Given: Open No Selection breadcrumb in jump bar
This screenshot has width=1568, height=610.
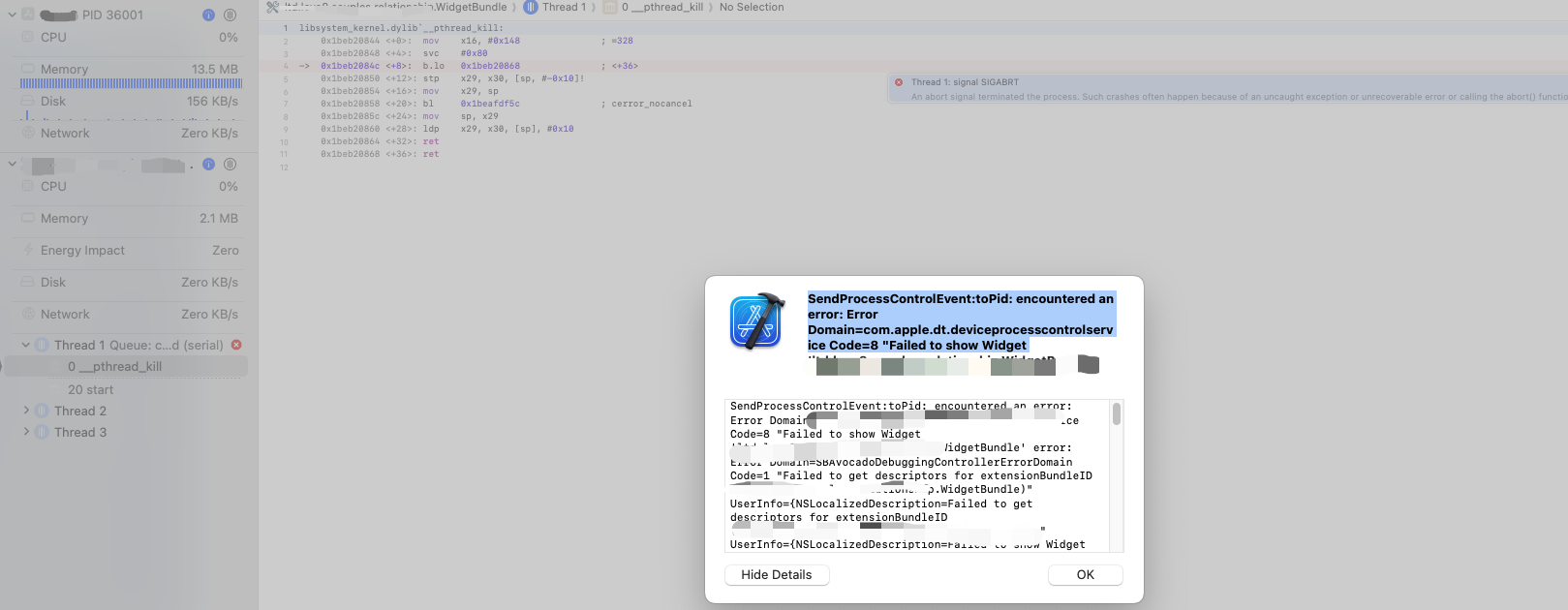Looking at the screenshot, I should [x=752, y=7].
